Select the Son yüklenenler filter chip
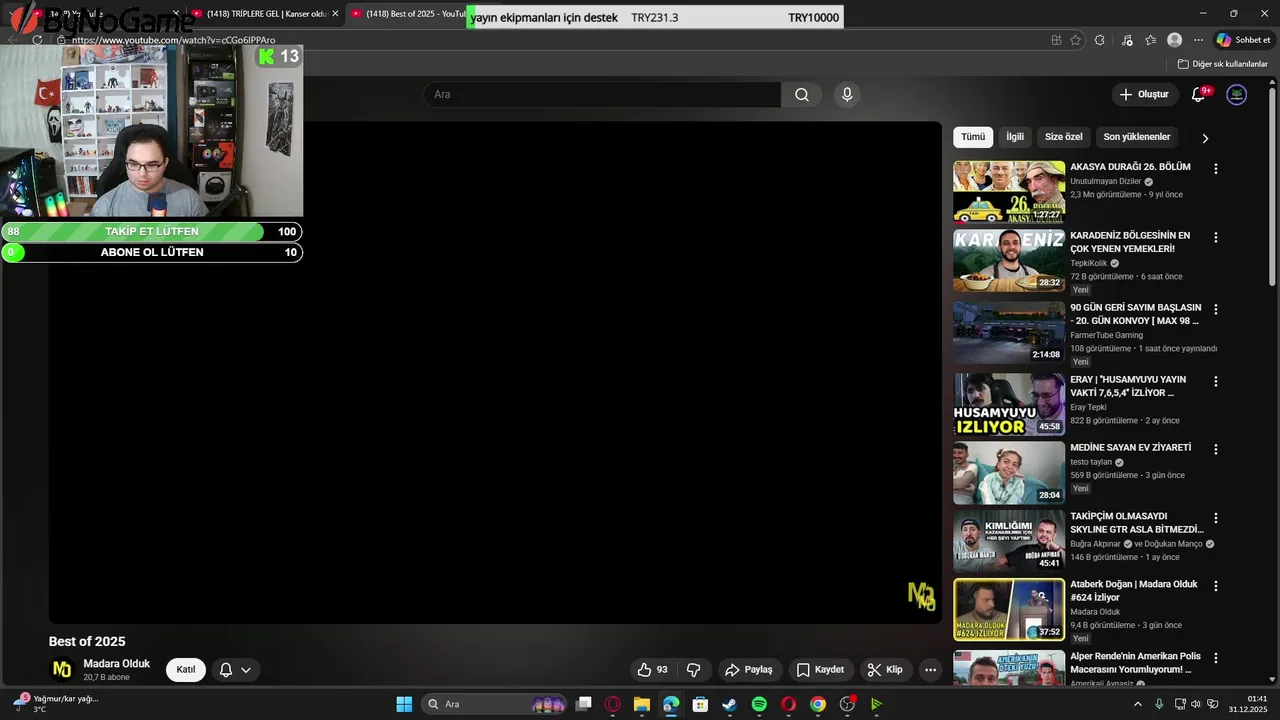 pyautogui.click(x=1137, y=137)
